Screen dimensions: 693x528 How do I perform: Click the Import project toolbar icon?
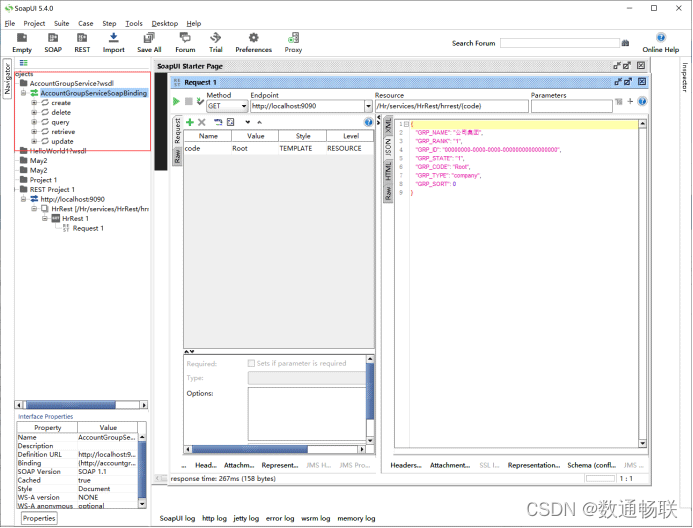114,38
